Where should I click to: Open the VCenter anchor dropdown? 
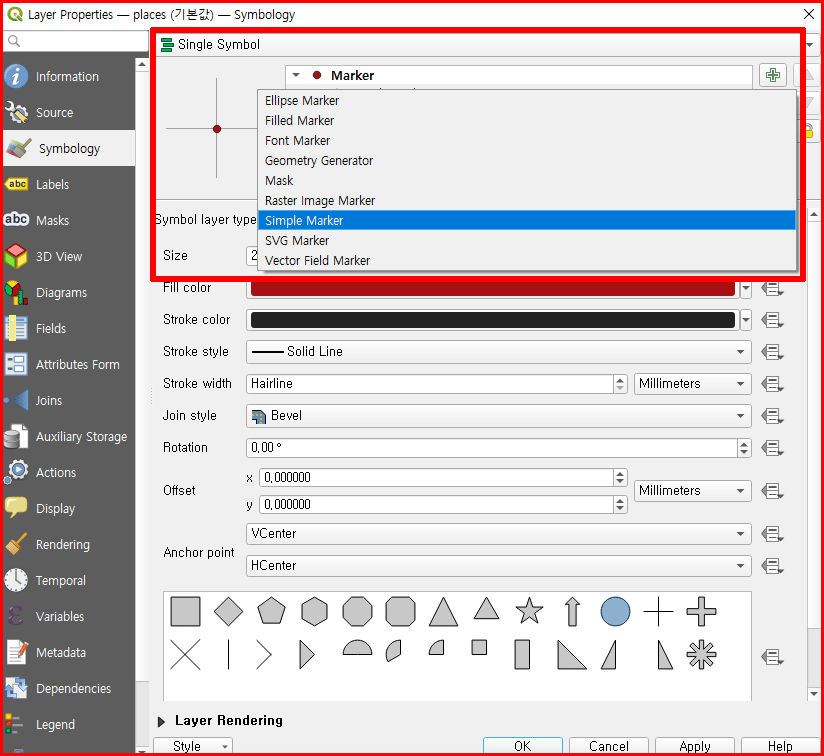[498, 534]
